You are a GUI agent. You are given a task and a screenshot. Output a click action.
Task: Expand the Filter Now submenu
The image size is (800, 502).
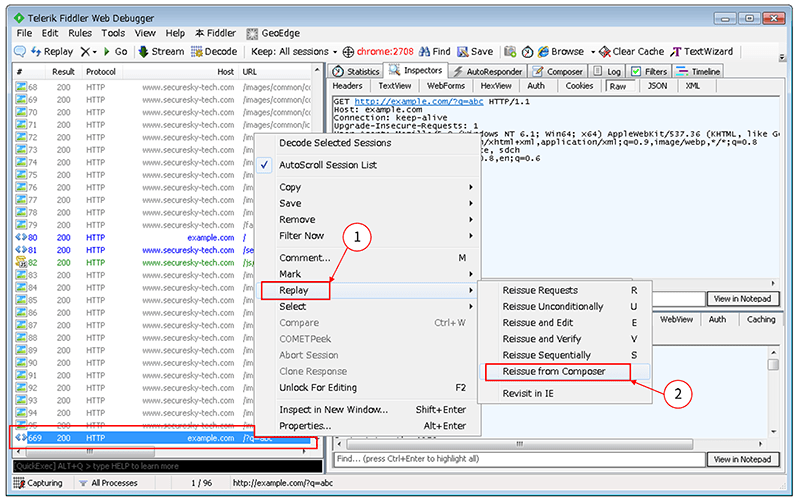[367, 236]
